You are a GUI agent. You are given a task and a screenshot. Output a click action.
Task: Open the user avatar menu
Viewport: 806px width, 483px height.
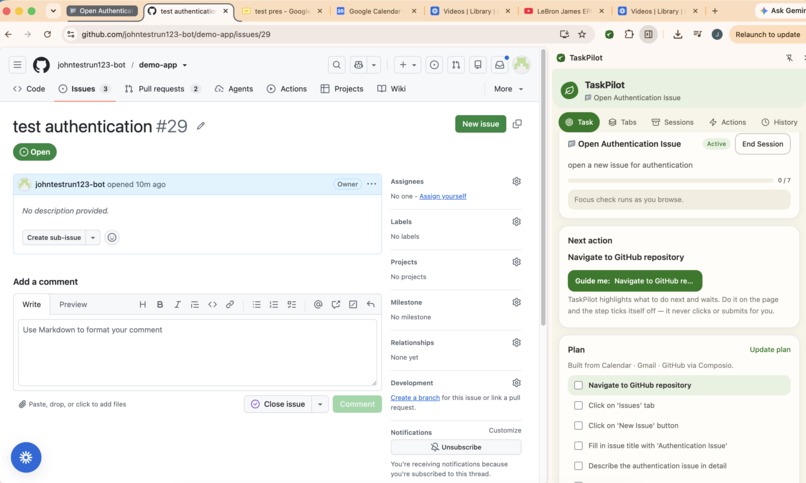tap(521, 65)
